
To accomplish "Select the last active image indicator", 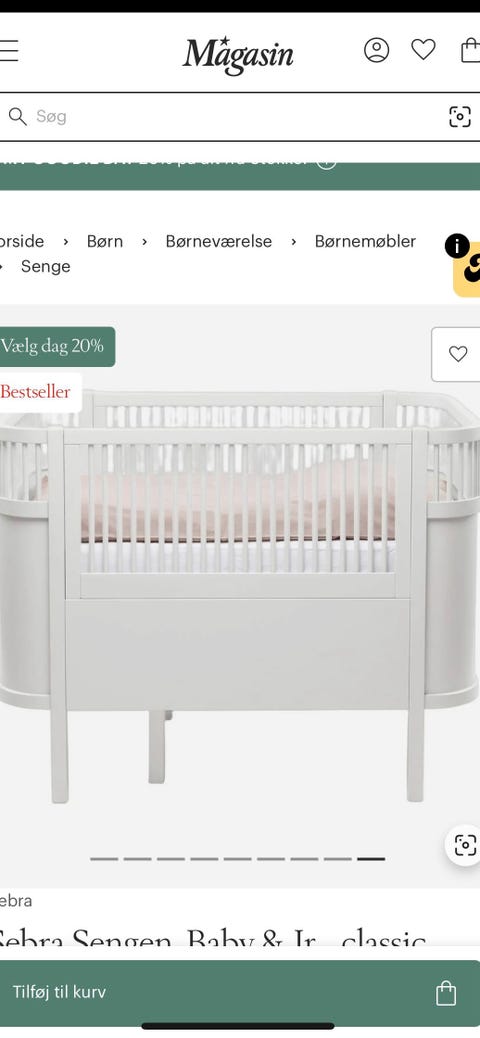I will click(371, 859).
